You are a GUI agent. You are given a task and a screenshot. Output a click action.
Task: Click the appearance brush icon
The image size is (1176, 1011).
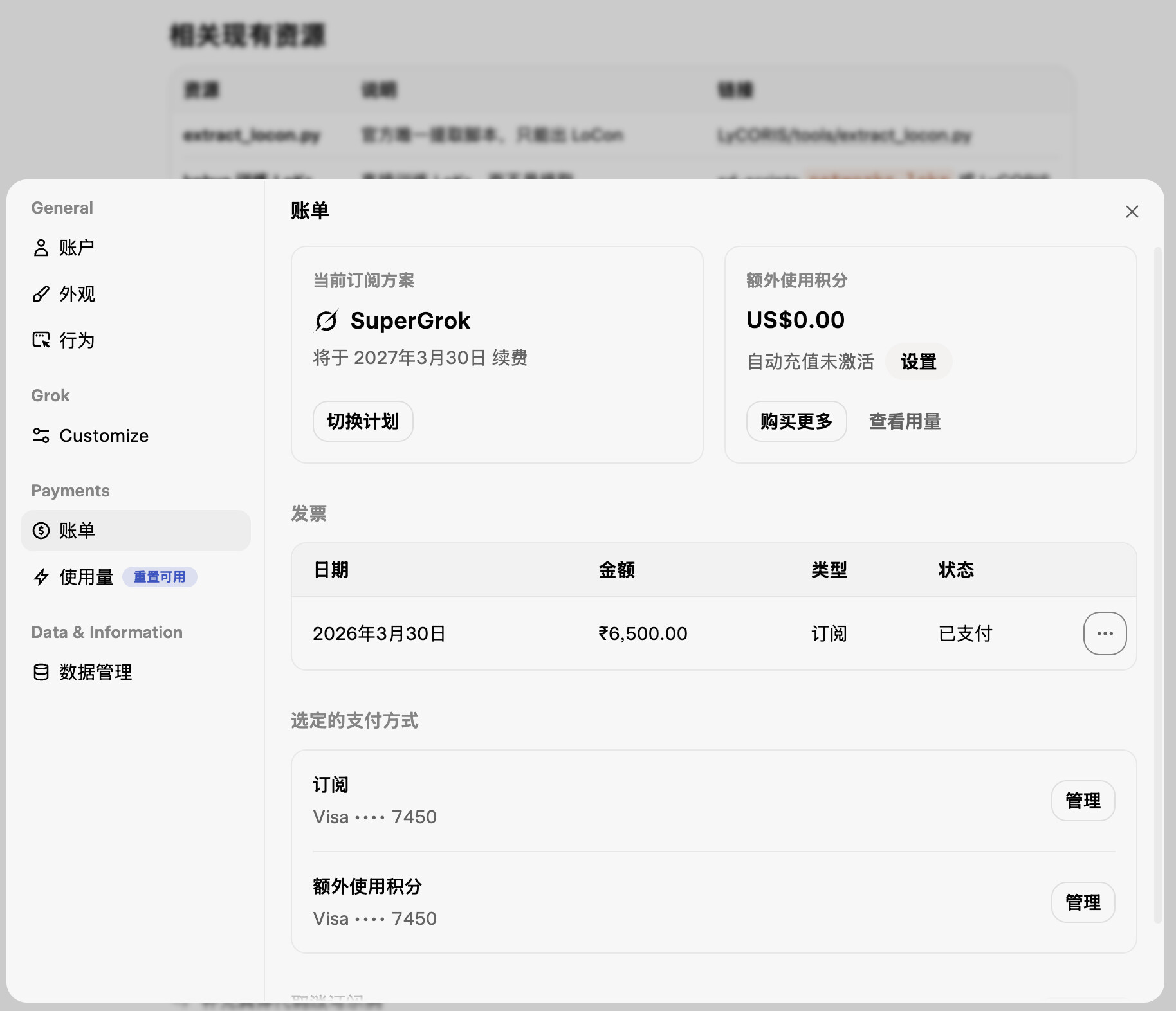[41, 294]
